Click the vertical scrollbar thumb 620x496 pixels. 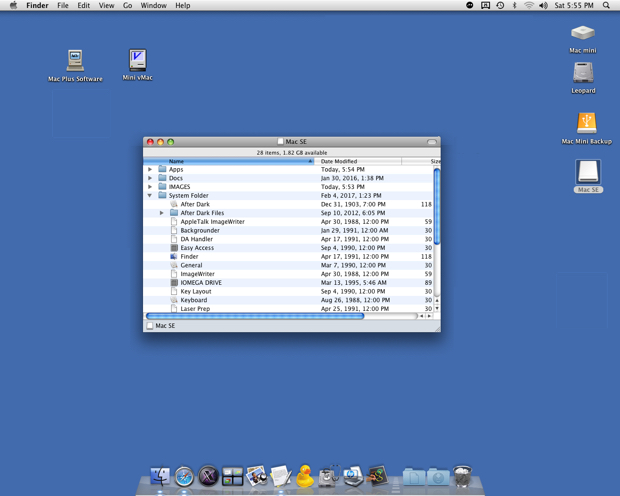437,206
